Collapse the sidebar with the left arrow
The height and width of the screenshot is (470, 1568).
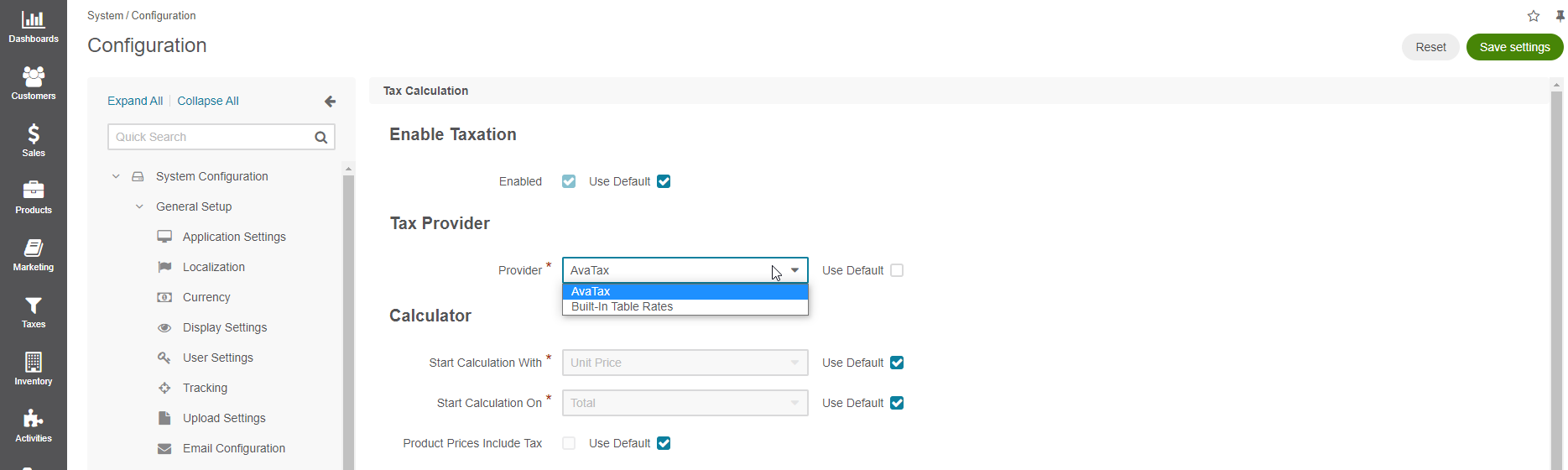pos(330,102)
